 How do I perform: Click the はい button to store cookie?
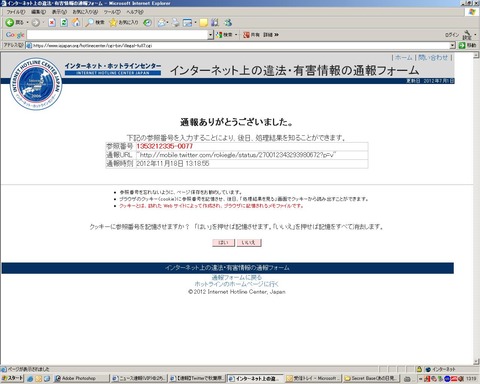[223, 243]
